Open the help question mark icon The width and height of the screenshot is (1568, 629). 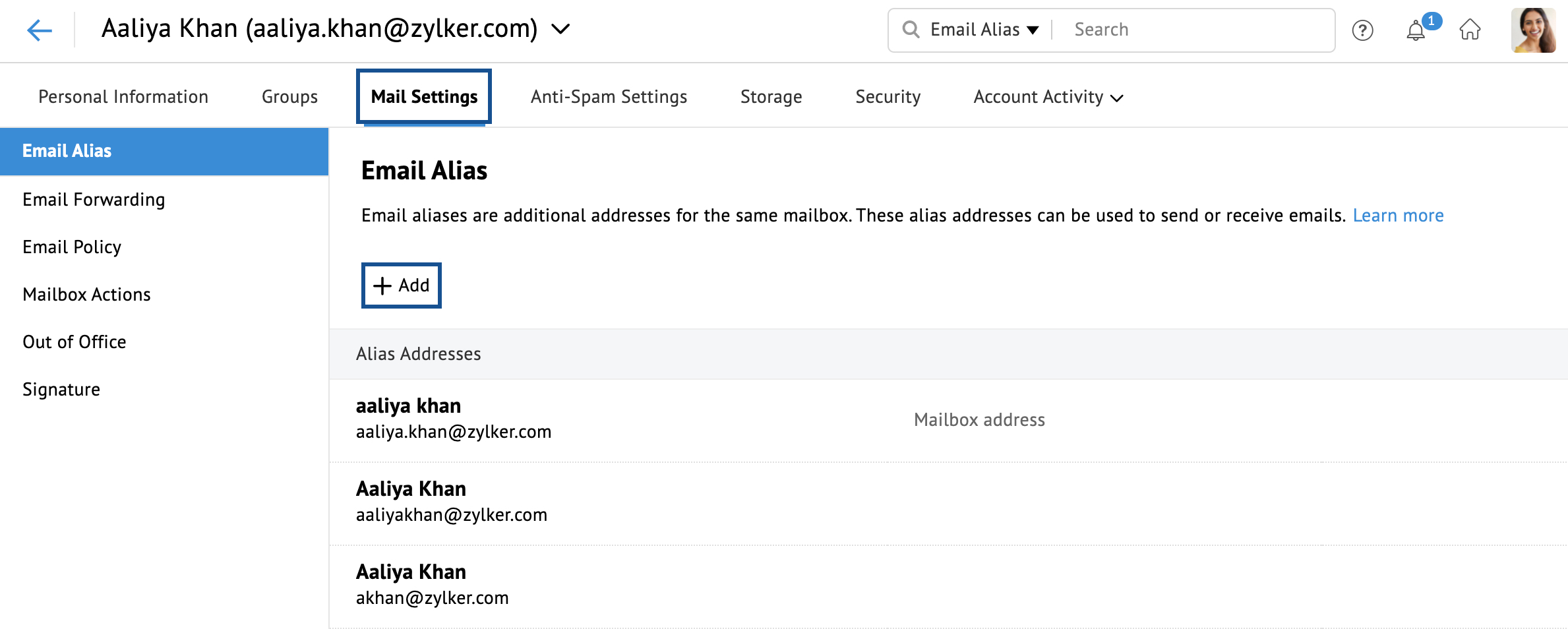(1362, 30)
